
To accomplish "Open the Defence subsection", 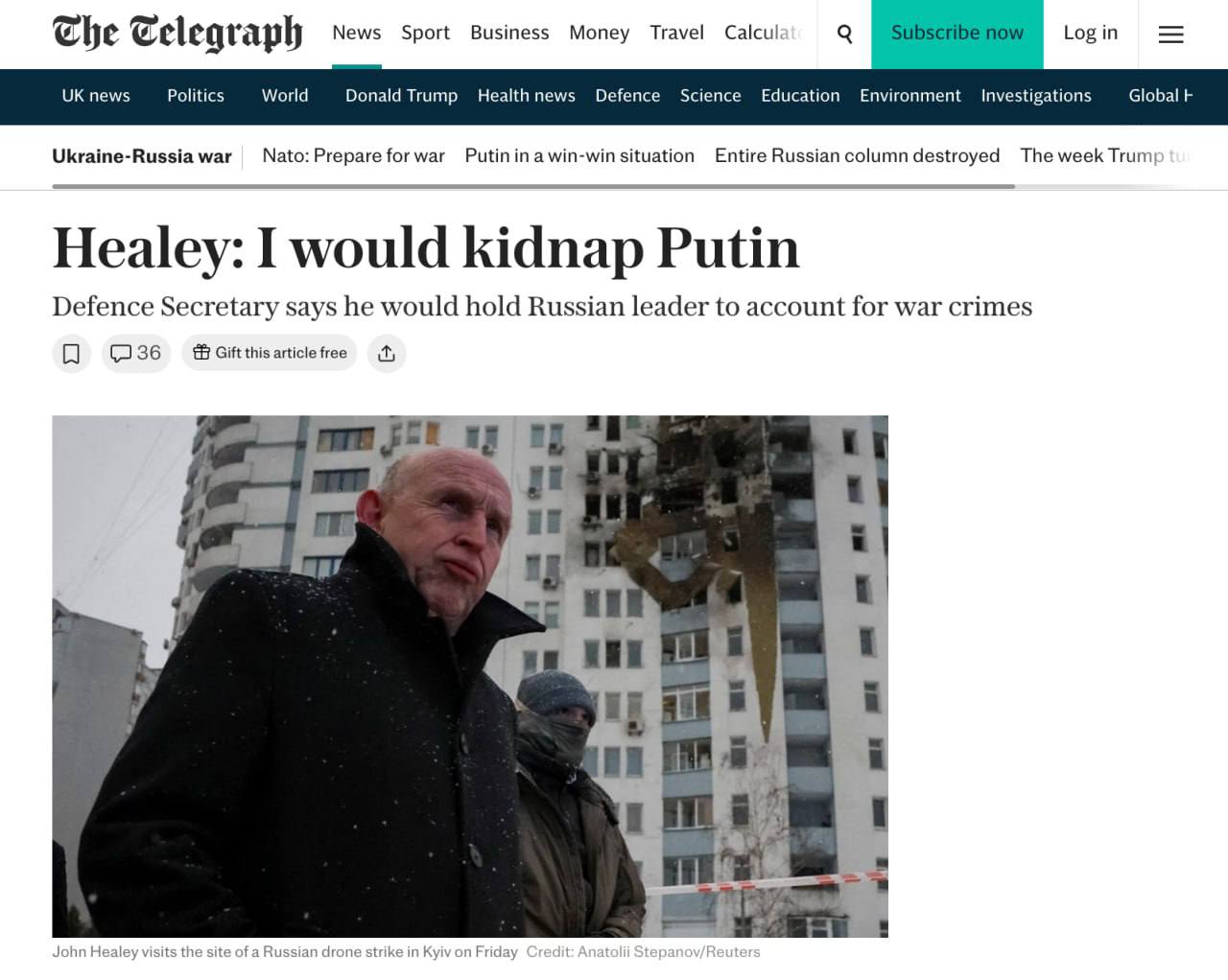I will click(627, 96).
